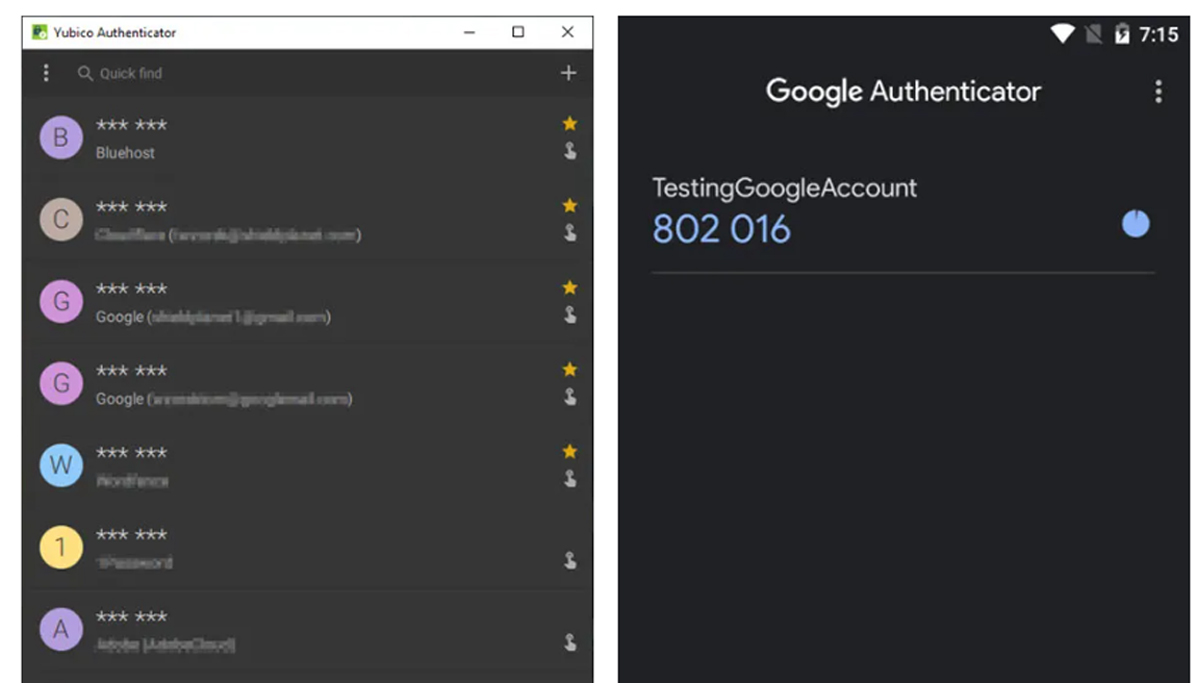The image size is (1200, 683).
Task: Select the C avatar for Cloudflare entry
Action: [61, 220]
